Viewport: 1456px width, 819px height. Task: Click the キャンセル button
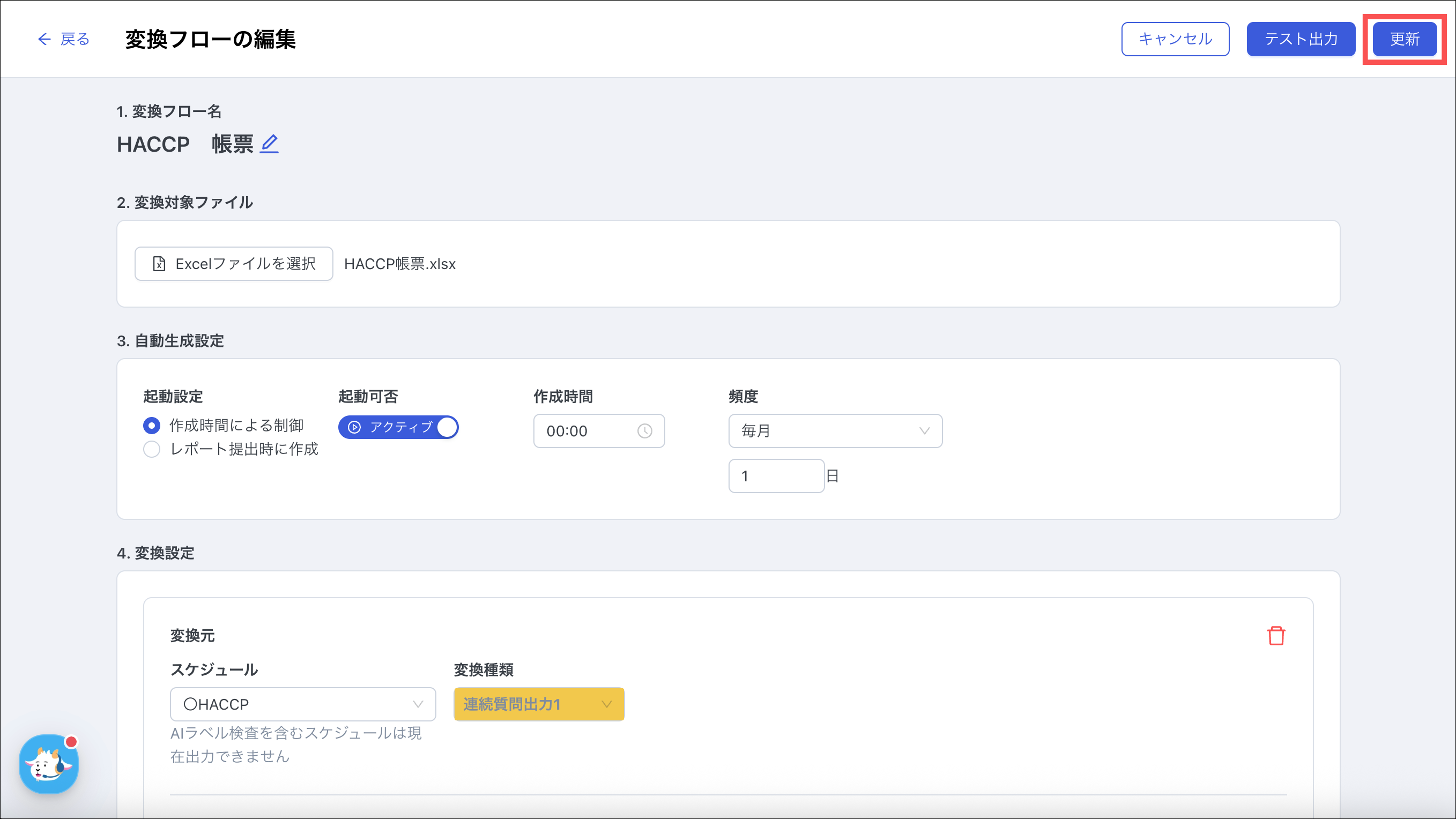pyautogui.click(x=1175, y=39)
